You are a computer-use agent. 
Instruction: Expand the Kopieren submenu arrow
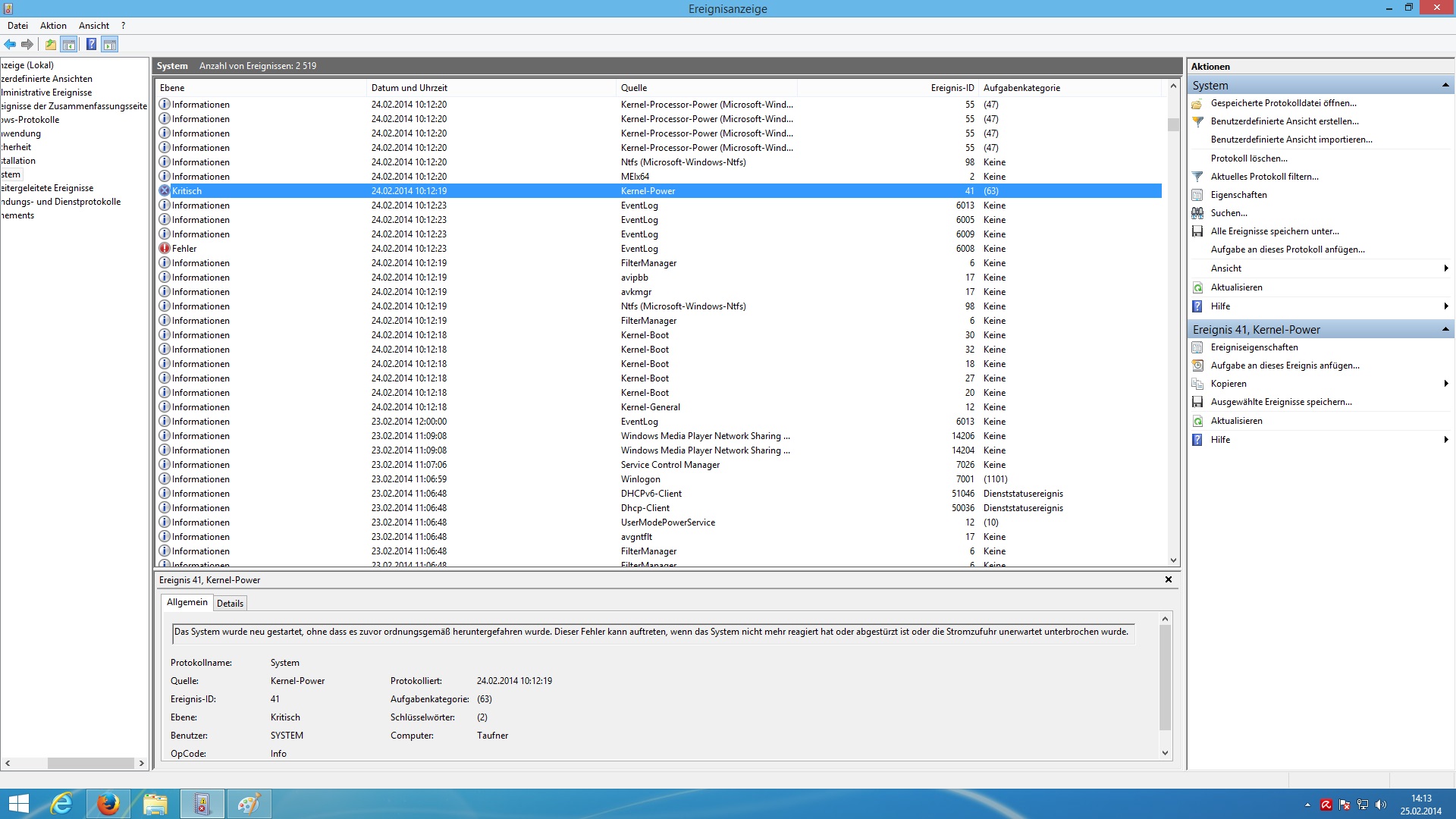point(1445,384)
